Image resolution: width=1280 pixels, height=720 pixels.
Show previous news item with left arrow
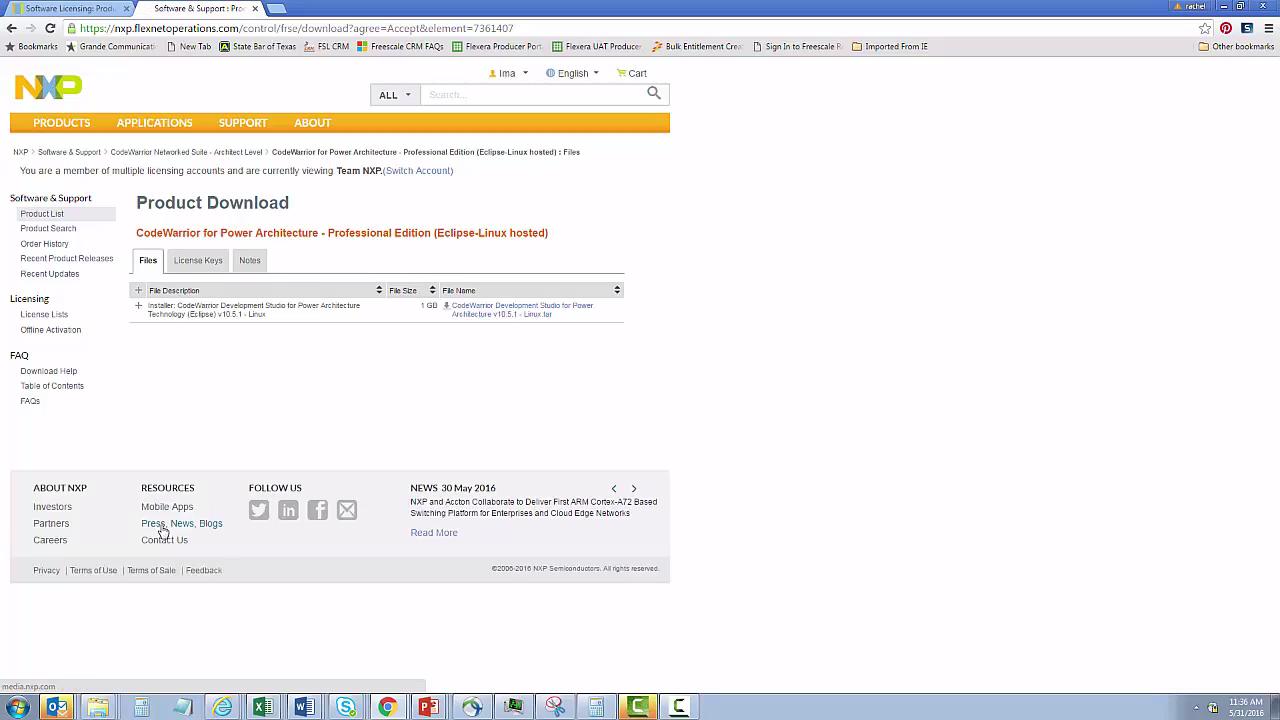[x=614, y=489]
